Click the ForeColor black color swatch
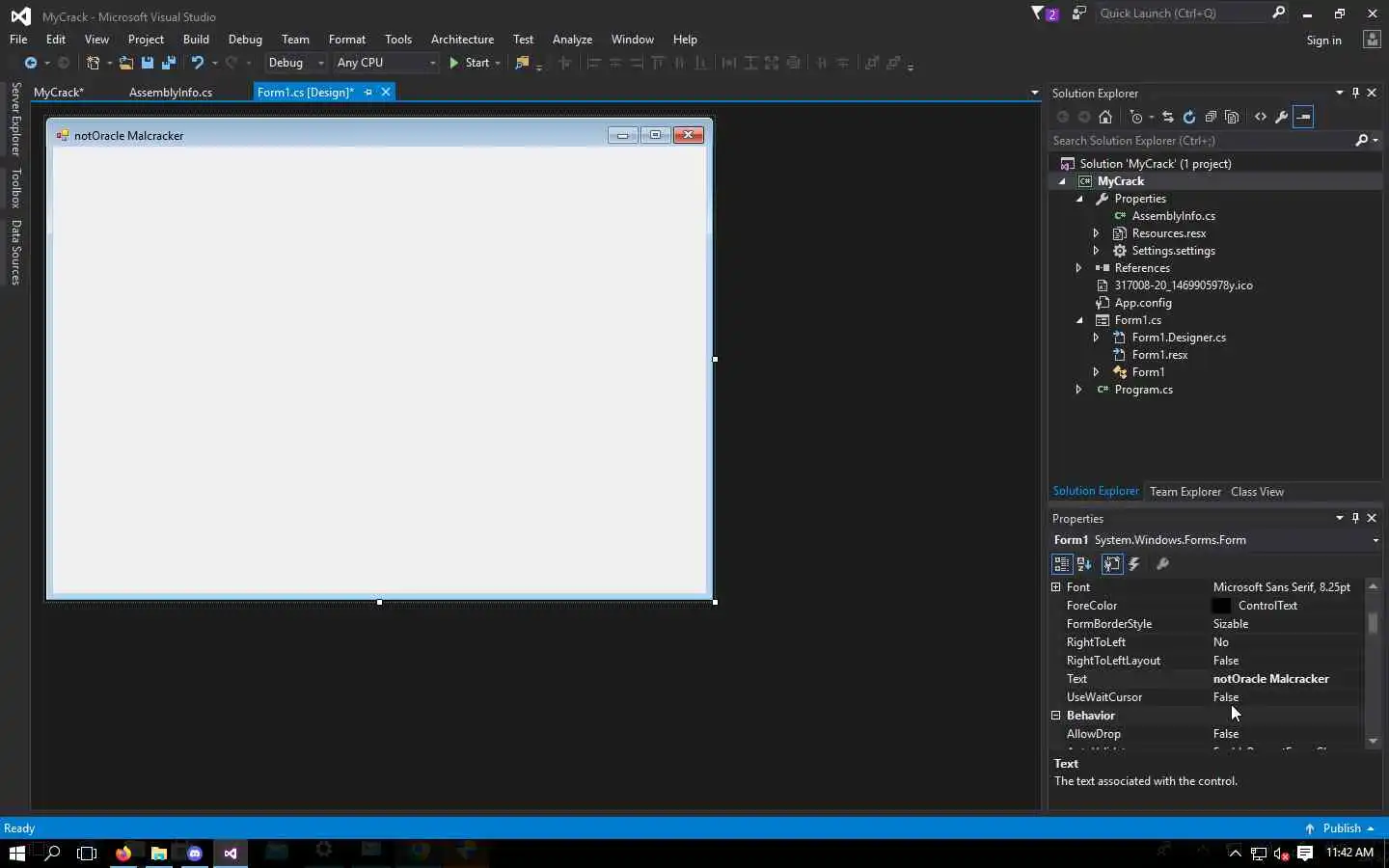This screenshot has width=1389, height=868. [1221, 606]
